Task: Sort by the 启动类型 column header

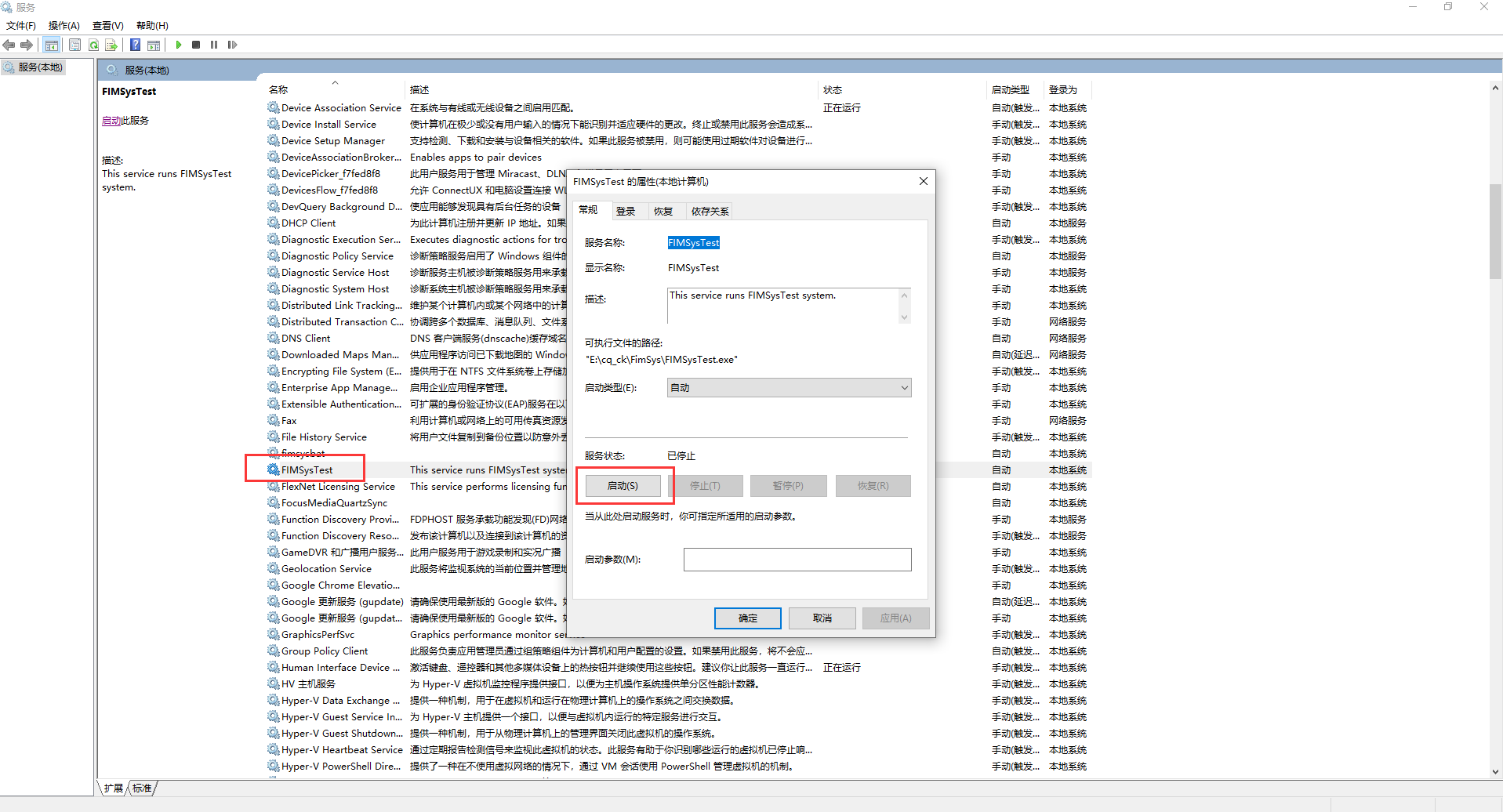Action: point(1016,89)
